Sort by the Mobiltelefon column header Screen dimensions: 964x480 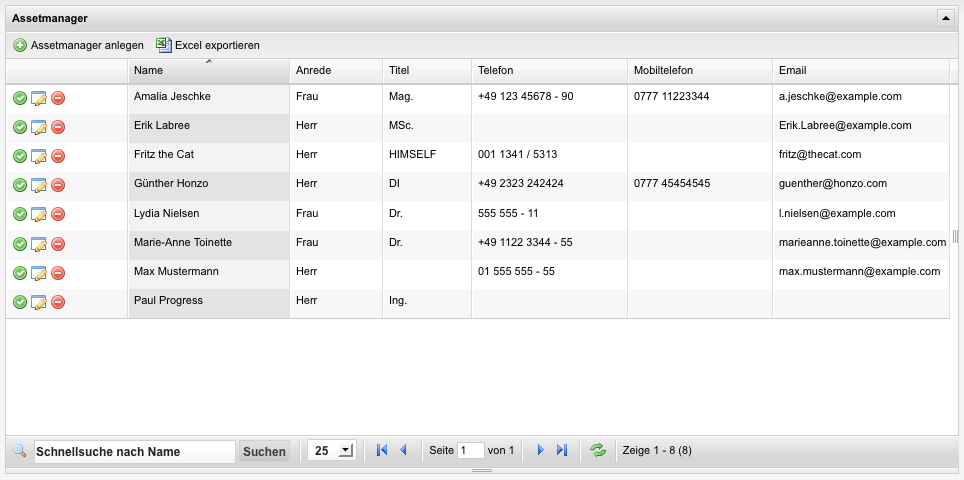700,71
